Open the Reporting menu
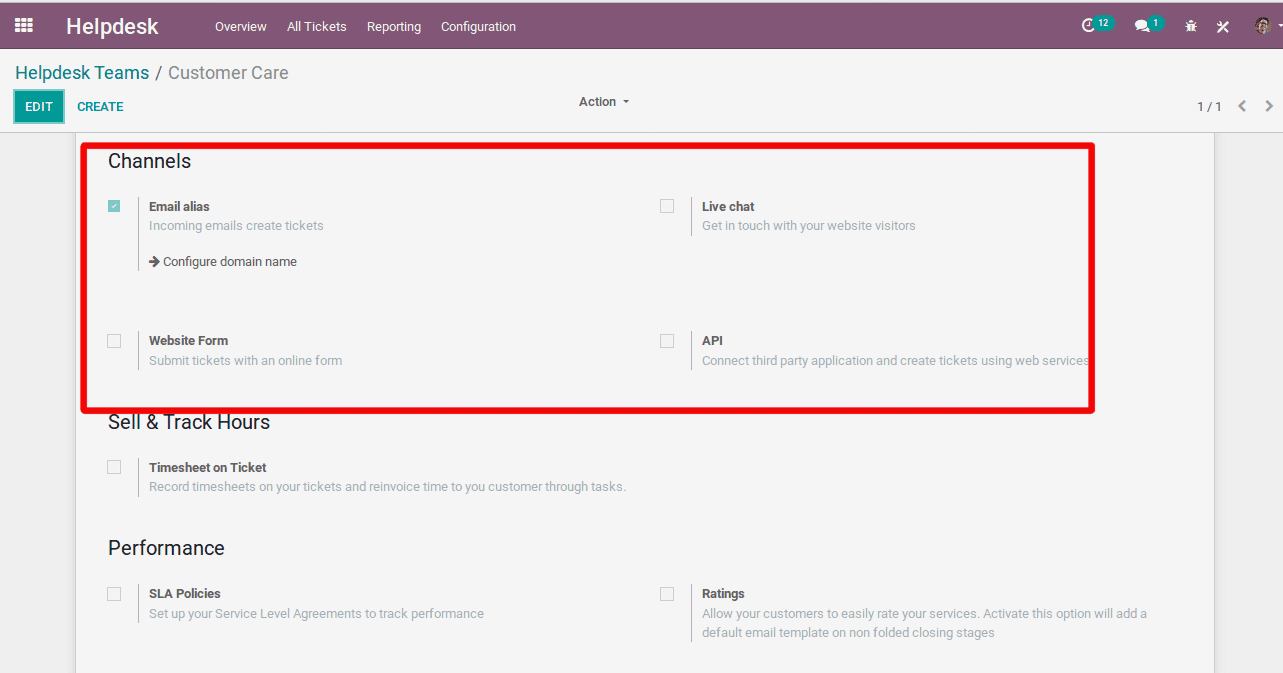Image resolution: width=1283 pixels, height=673 pixels. [x=394, y=27]
